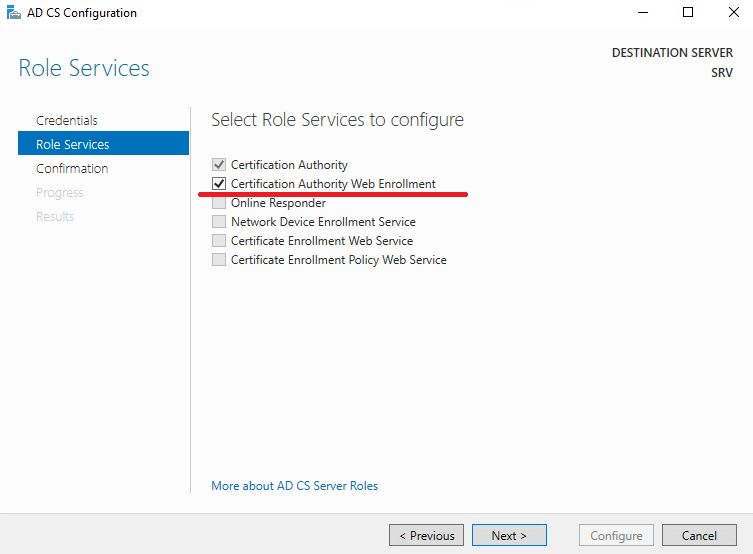Maximize the AD CS Configuration window

(688, 12)
